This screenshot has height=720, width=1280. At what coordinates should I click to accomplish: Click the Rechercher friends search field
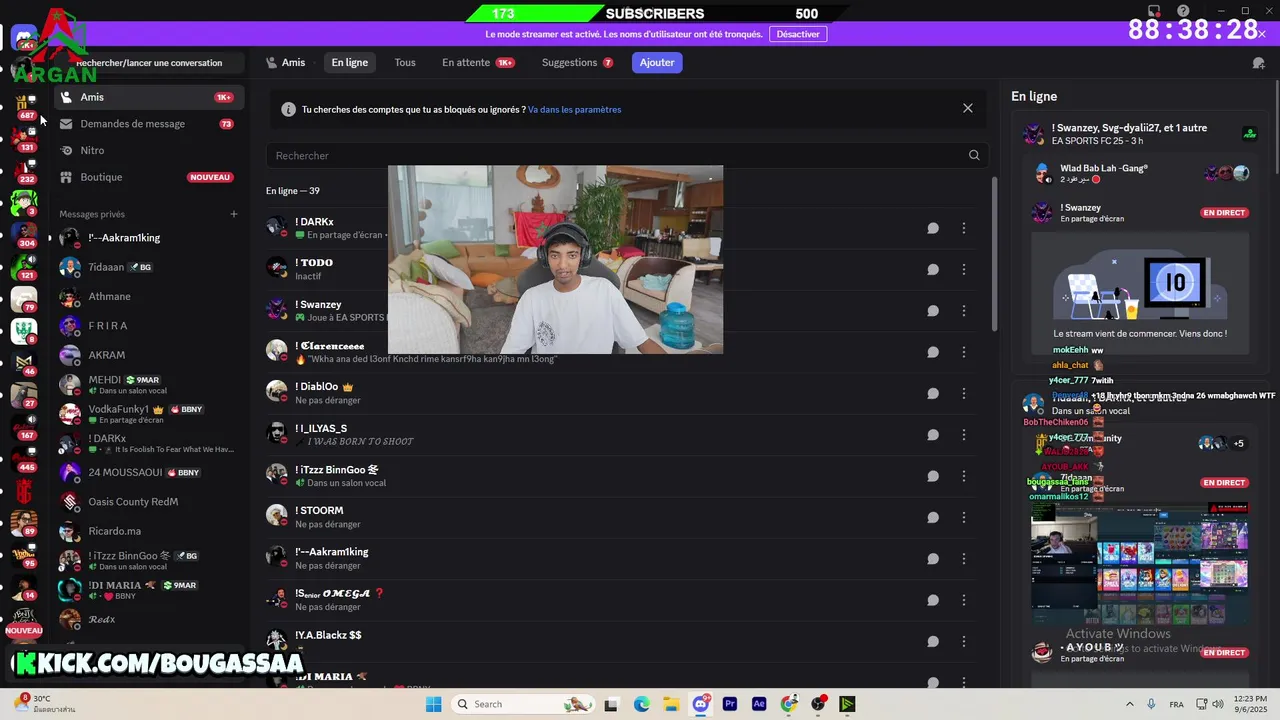point(627,155)
